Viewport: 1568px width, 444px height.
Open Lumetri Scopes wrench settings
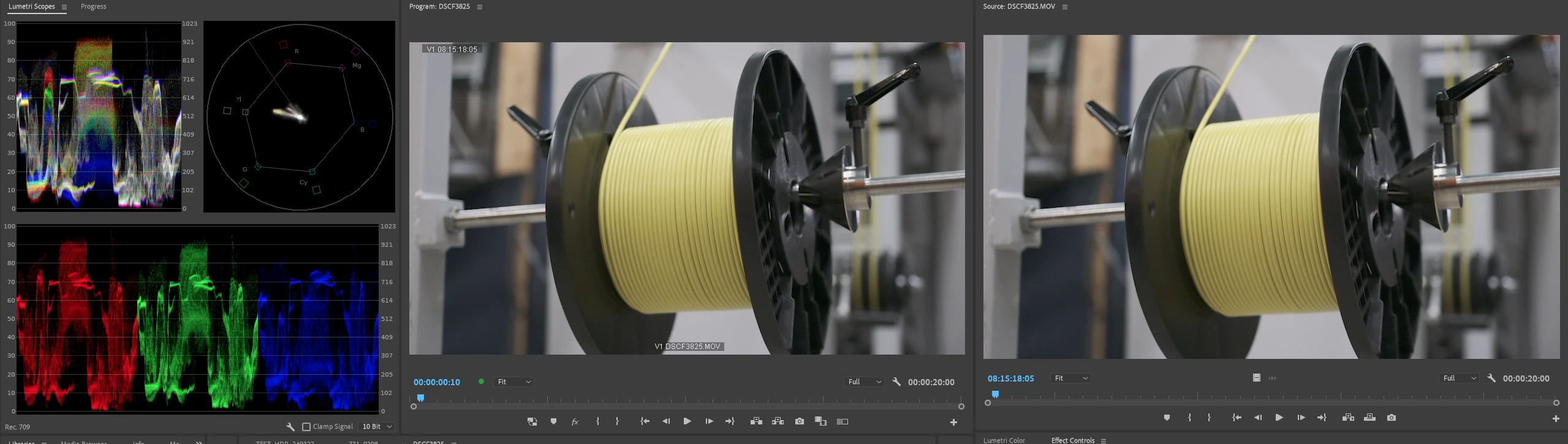tap(290, 426)
